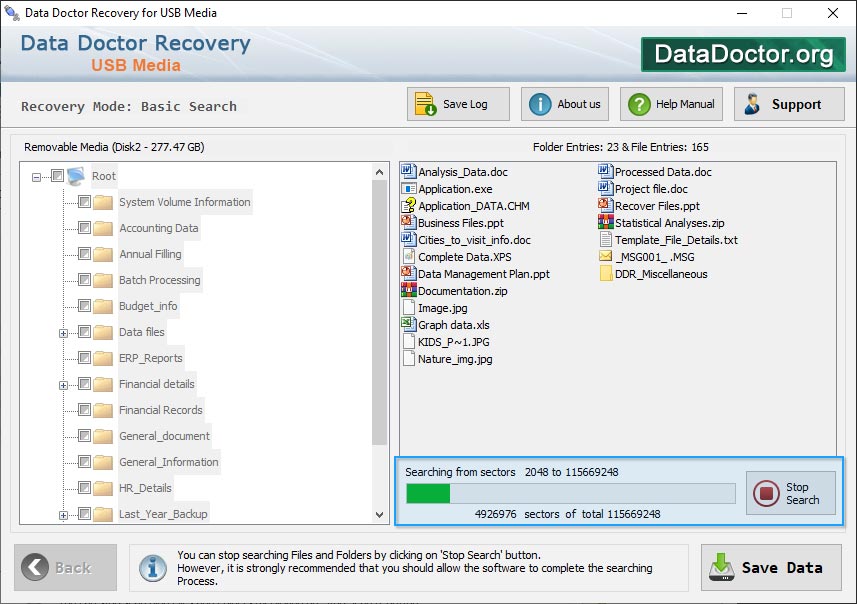The height and width of the screenshot is (604, 857).
Task: Select the KIDS_P~1.JPG file icon
Action: click(408, 342)
